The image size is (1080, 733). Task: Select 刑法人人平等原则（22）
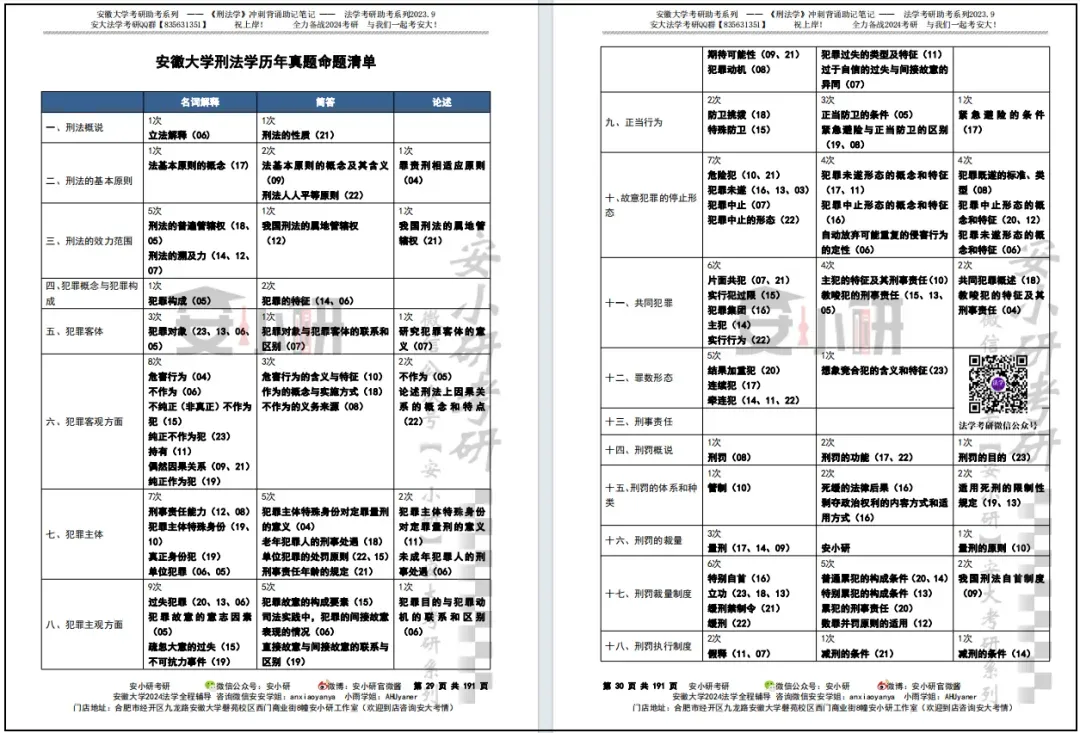(x=312, y=195)
